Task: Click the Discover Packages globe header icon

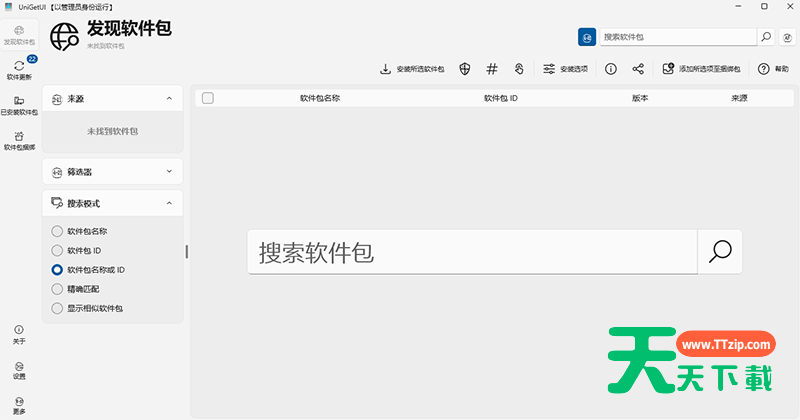Action: tap(64, 37)
